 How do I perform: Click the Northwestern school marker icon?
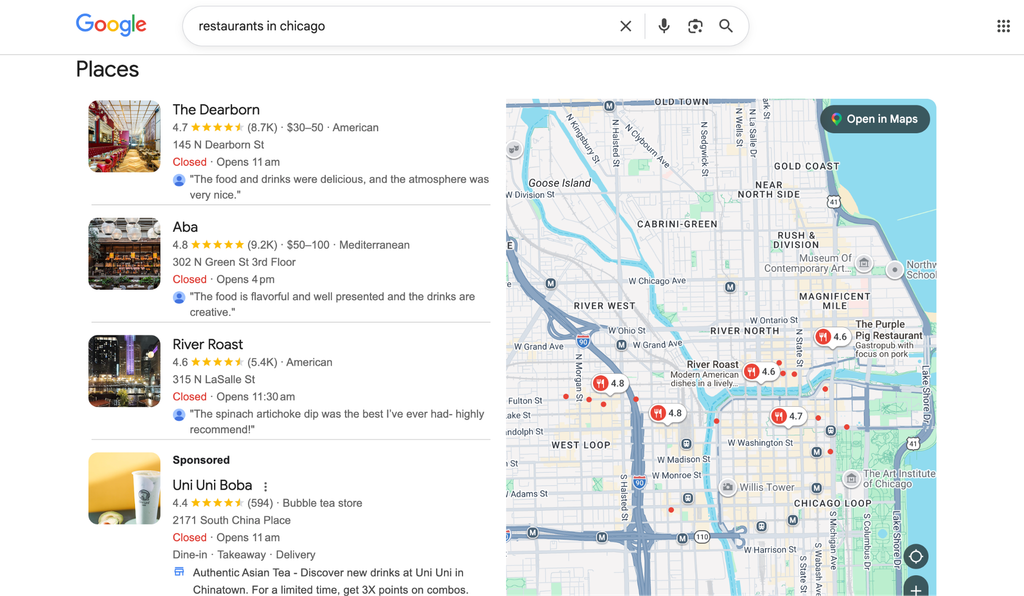(x=895, y=269)
